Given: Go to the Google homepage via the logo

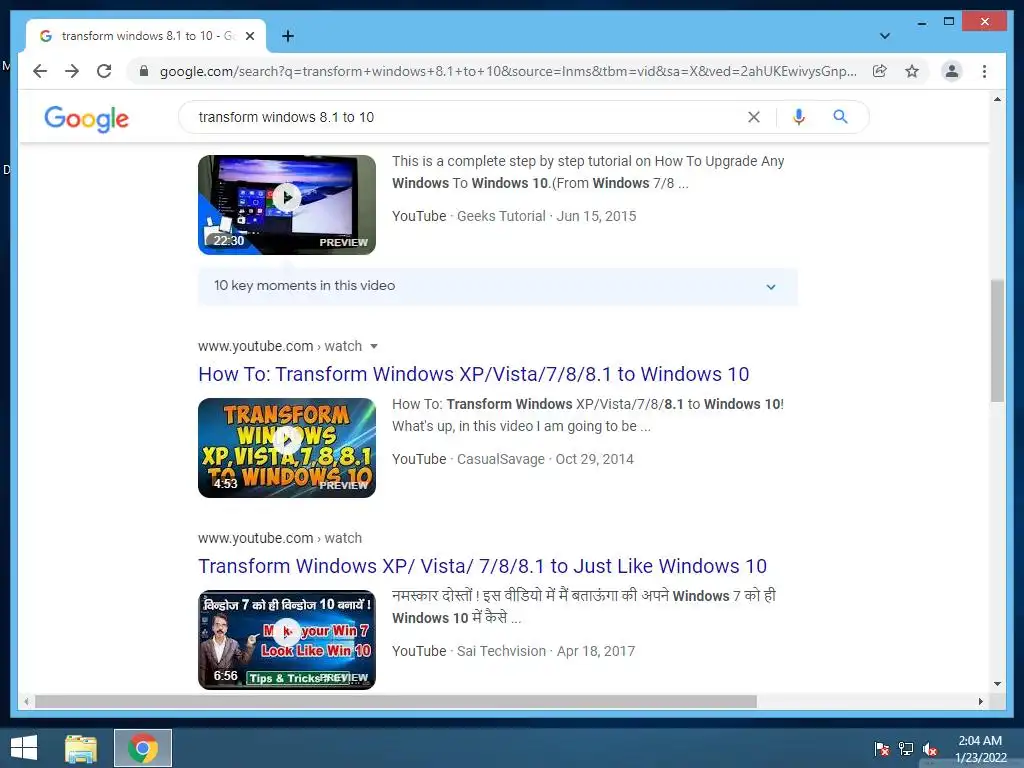Looking at the screenshot, I should (86, 118).
